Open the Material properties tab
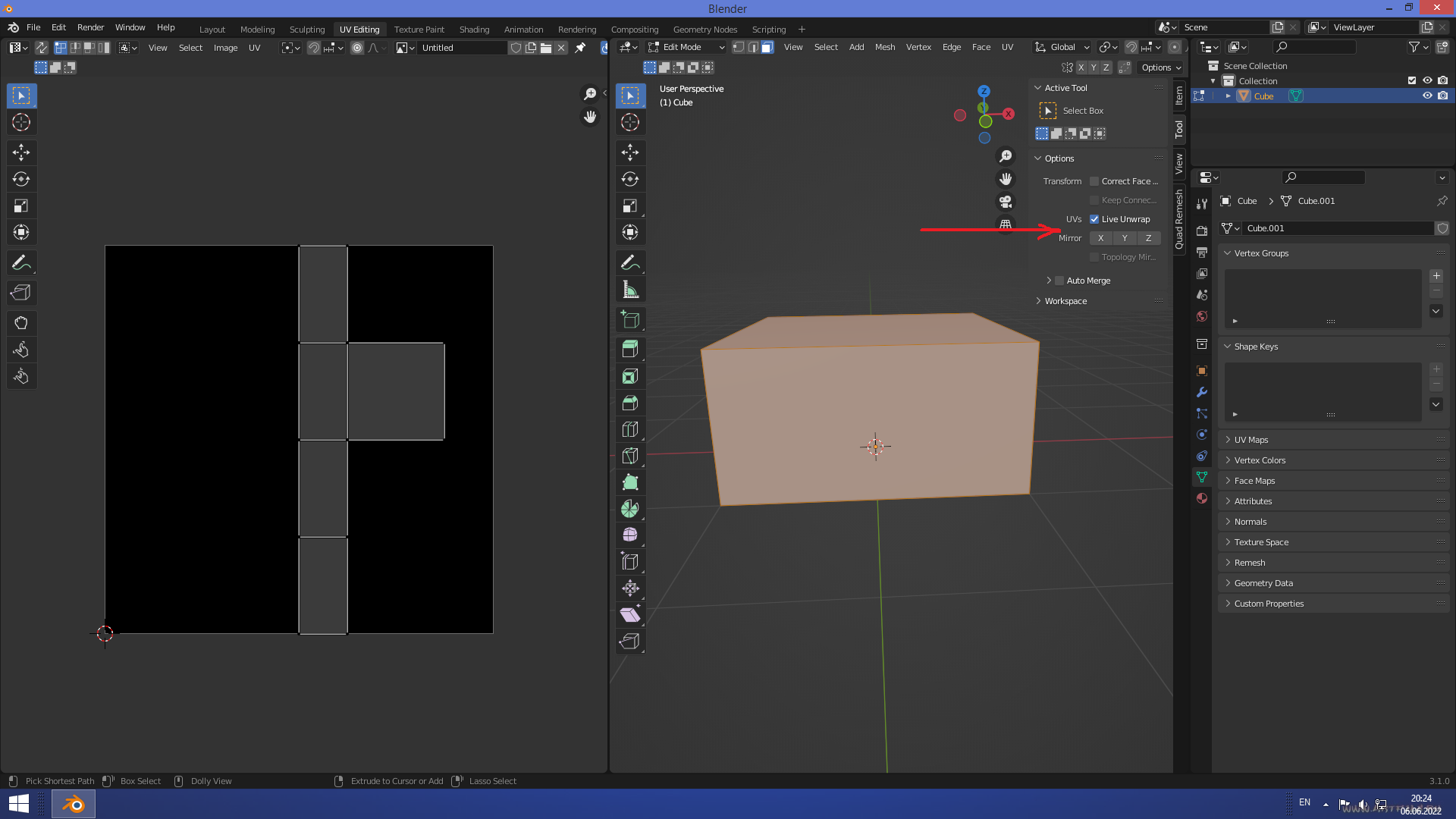1456x819 pixels. (1202, 498)
